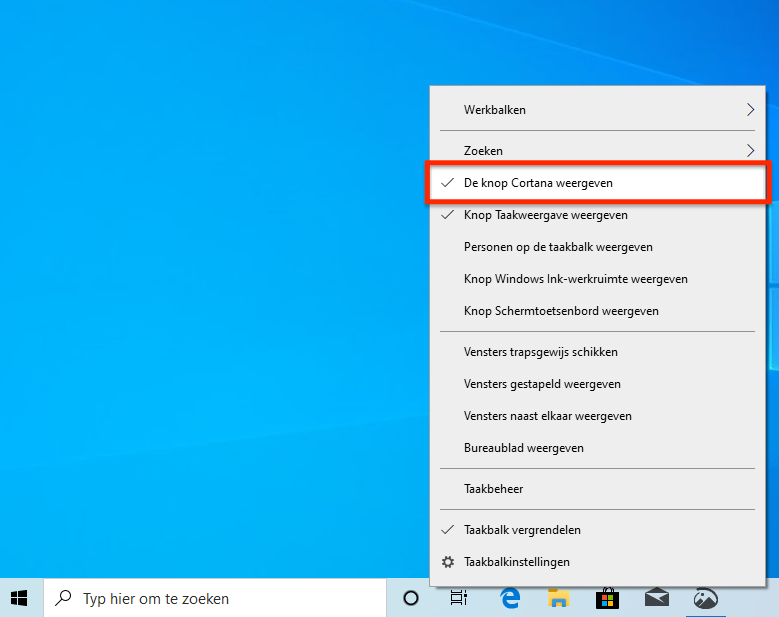Launch Microsoft Edge from the taskbar
Viewport: 779px width, 617px height.
(x=509, y=598)
